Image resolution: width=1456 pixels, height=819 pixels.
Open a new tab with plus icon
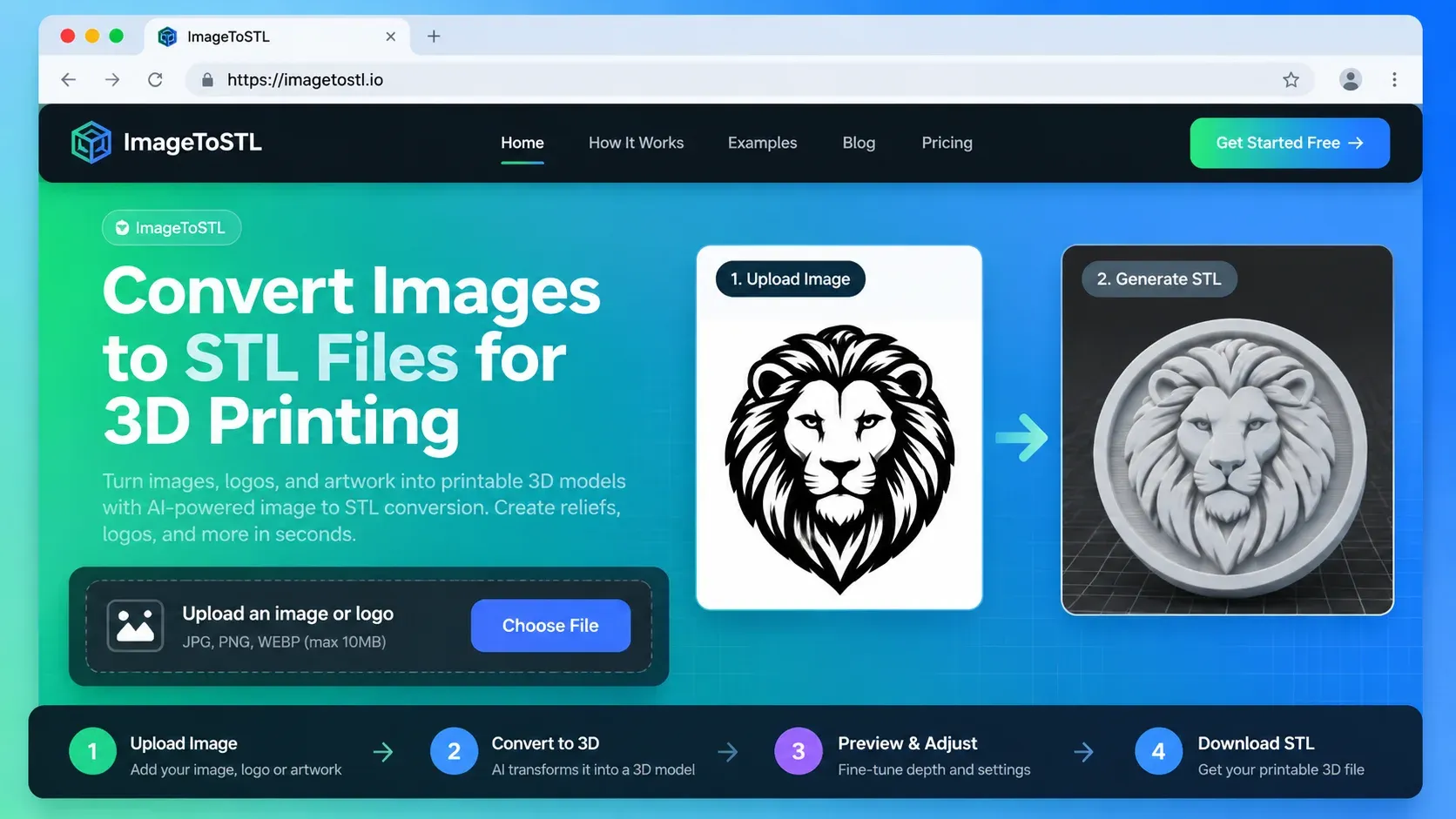[434, 36]
